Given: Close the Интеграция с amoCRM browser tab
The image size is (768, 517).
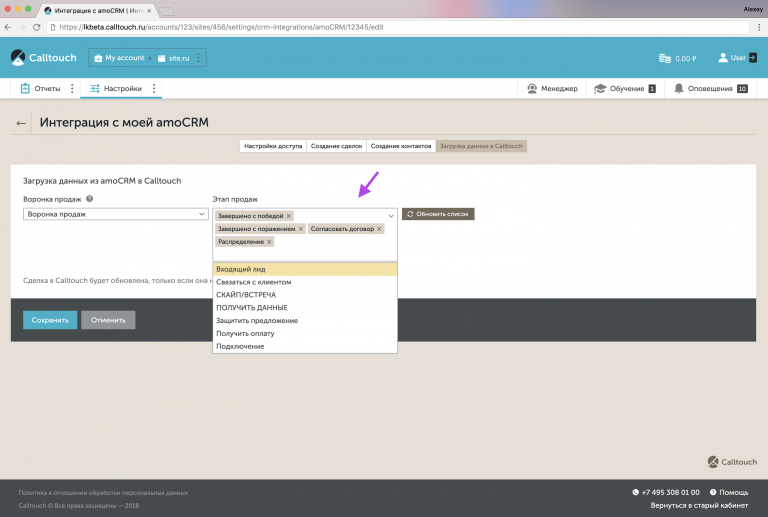Looking at the screenshot, I should point(149,10).
